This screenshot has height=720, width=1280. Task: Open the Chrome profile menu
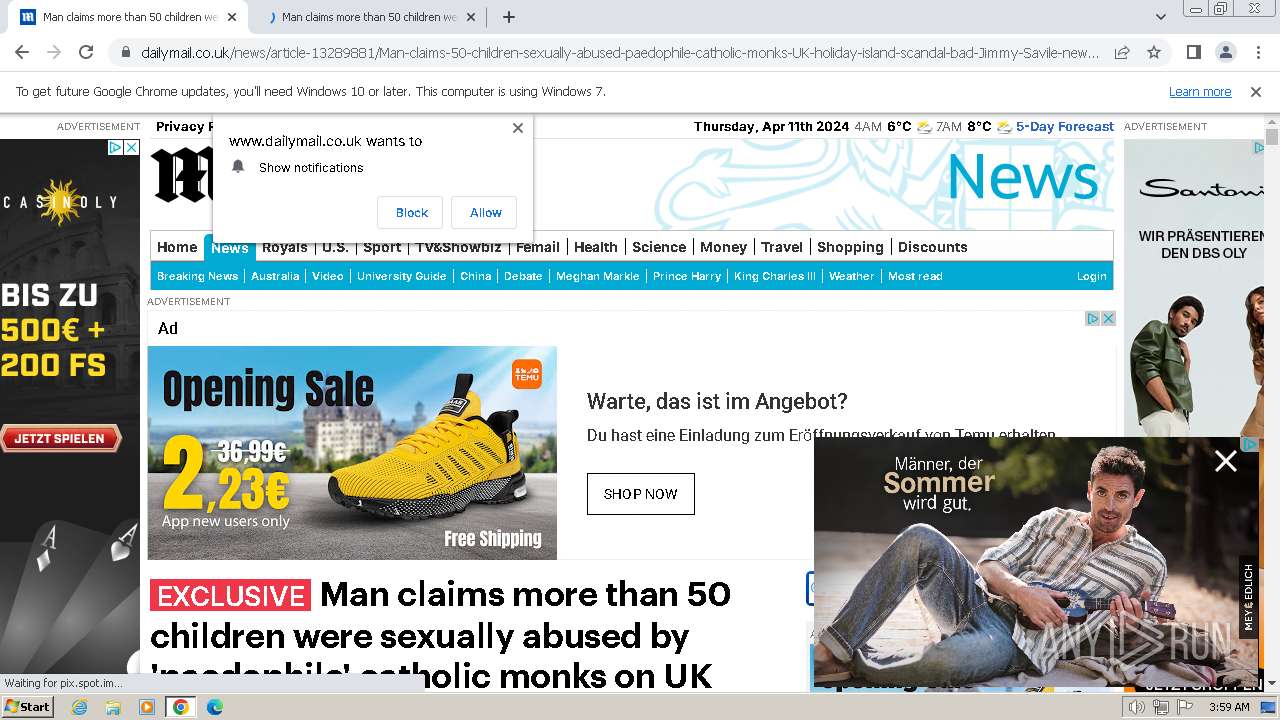click(x=1225, y=52)
